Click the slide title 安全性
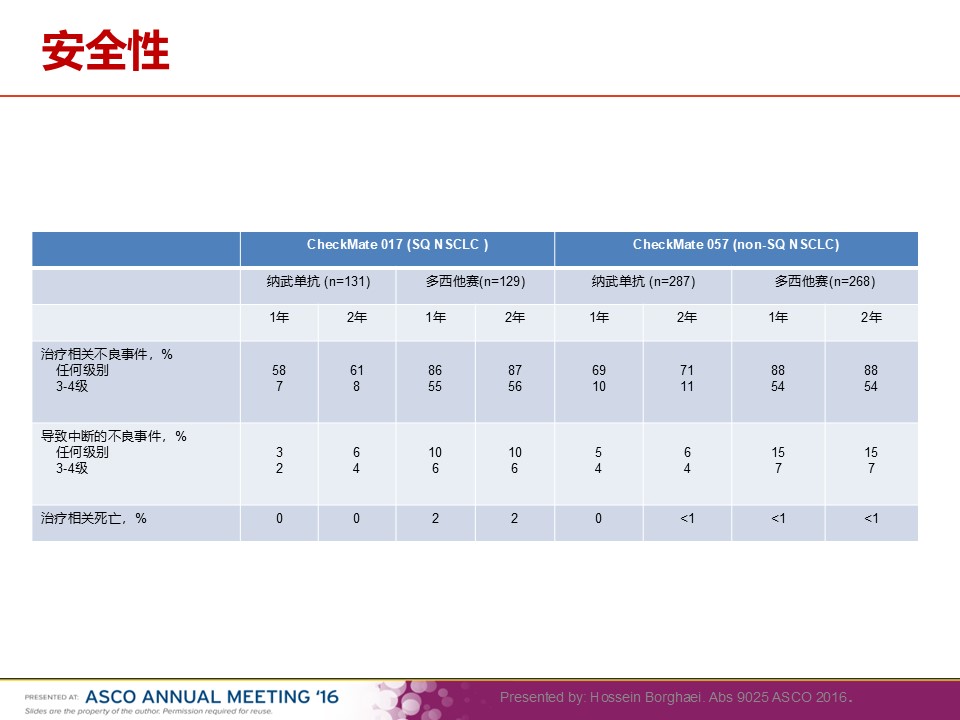960x720 pixels. click(105, 51)
